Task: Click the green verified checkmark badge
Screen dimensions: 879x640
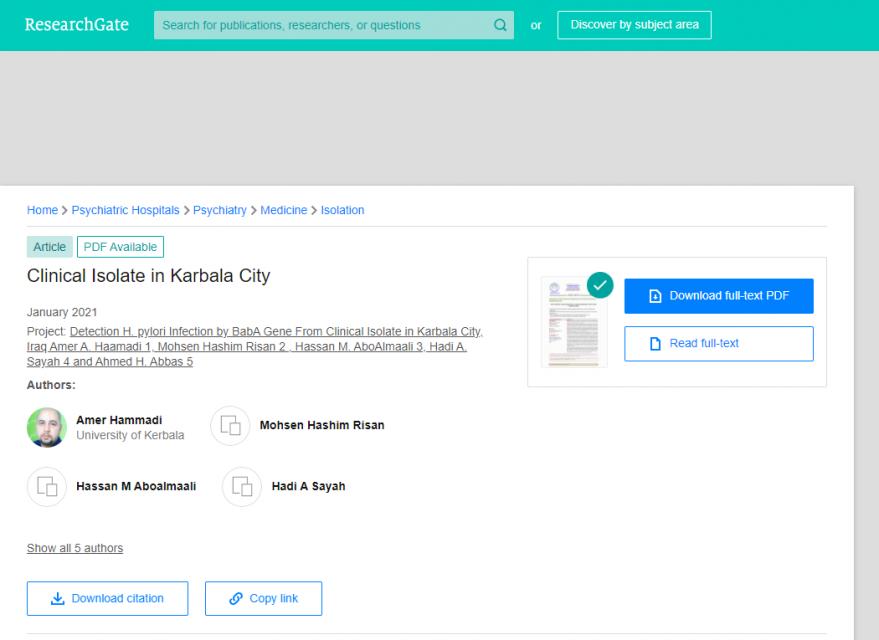Action: tap(600, 285)
